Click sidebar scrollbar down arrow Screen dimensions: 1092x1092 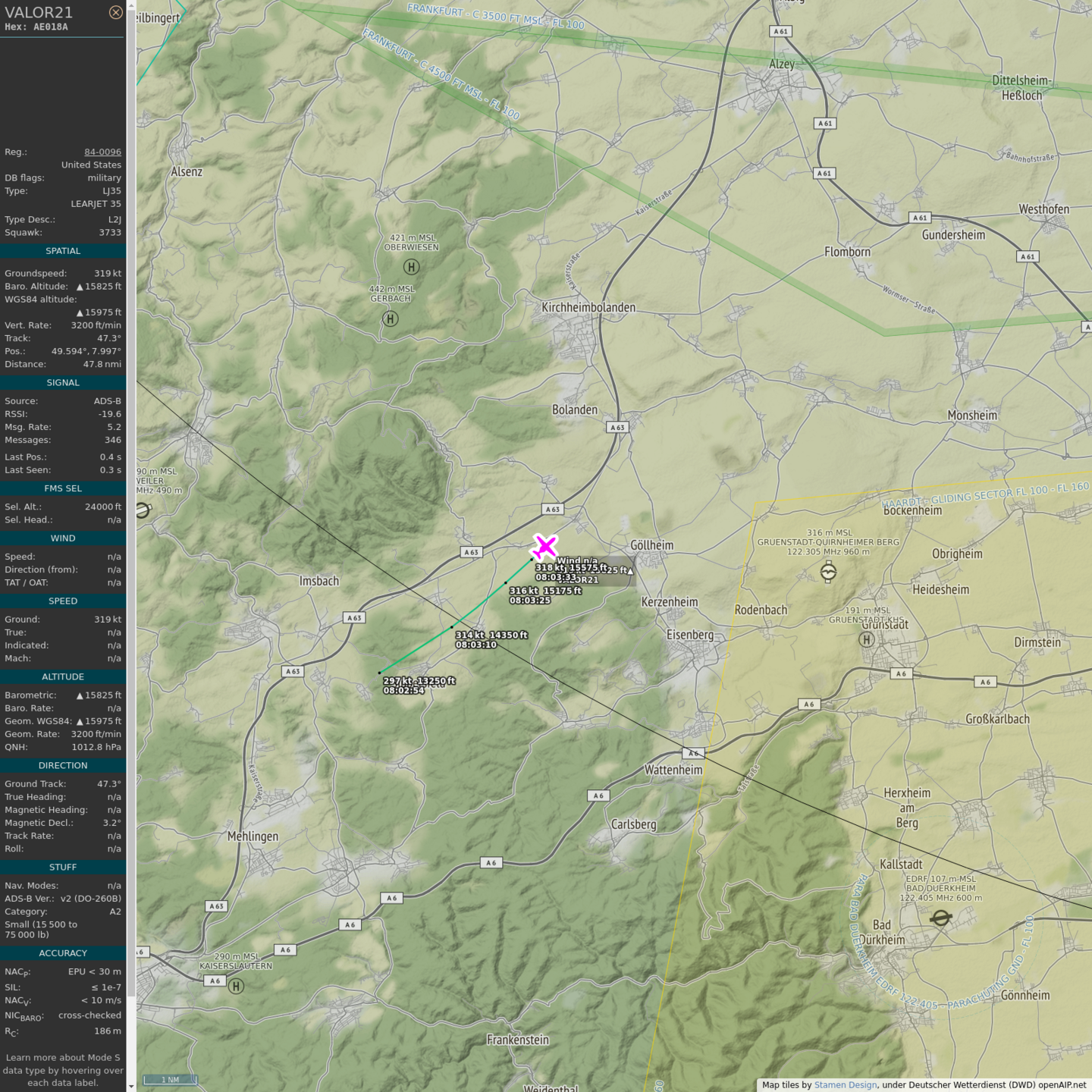coord(131,1086)
